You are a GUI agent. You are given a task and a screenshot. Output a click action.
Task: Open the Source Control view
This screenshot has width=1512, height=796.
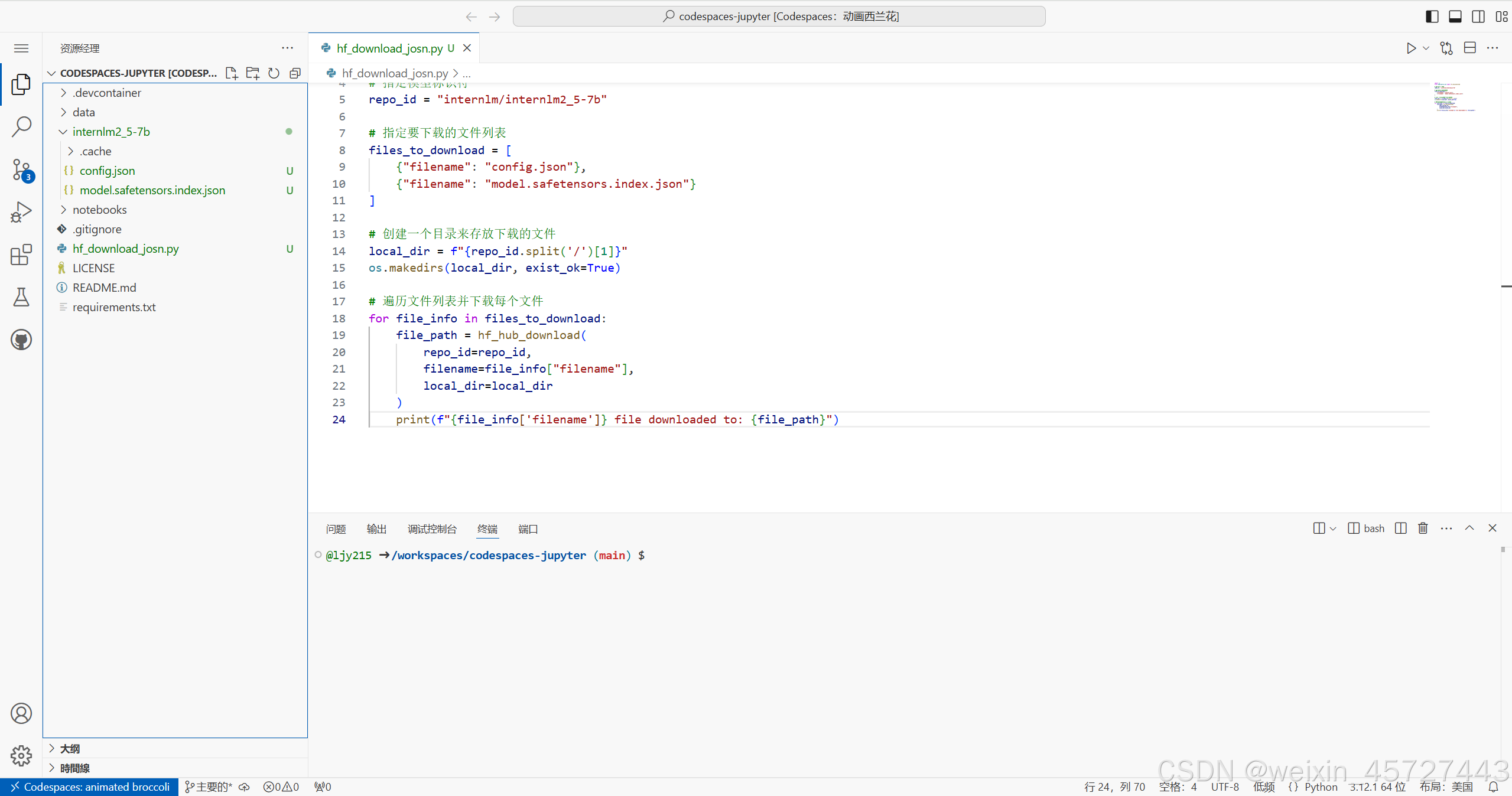(21, 169)
